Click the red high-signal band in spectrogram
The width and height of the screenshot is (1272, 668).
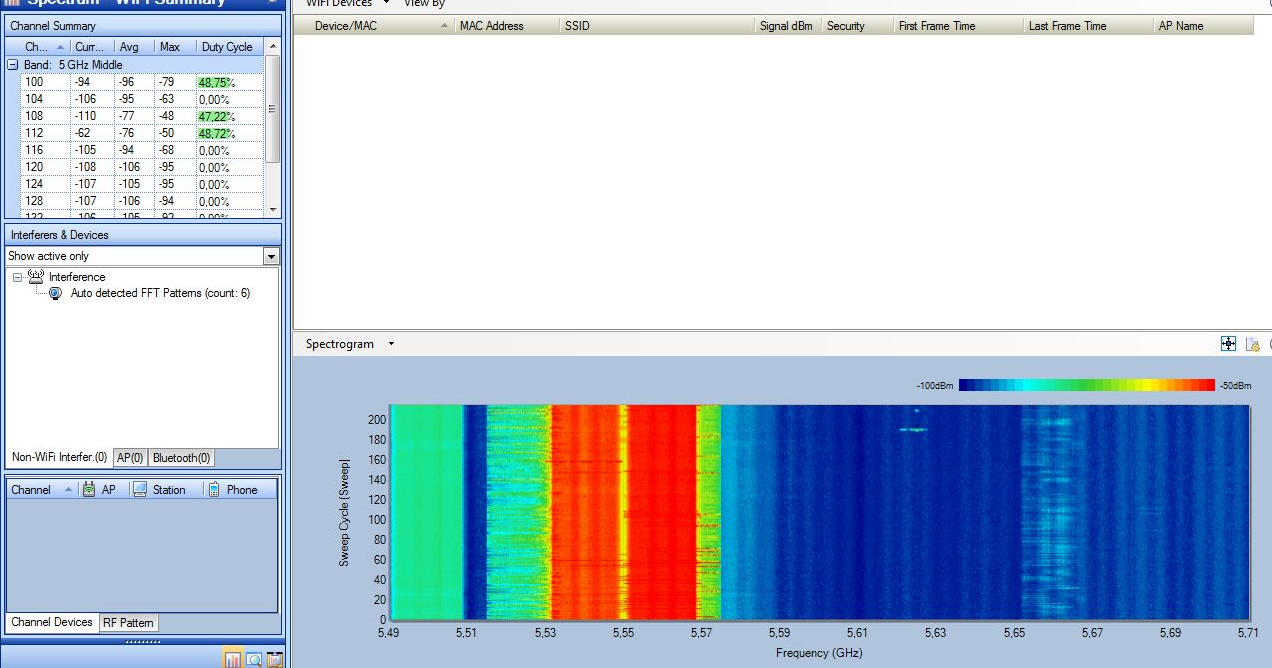[x=660, y=512]
